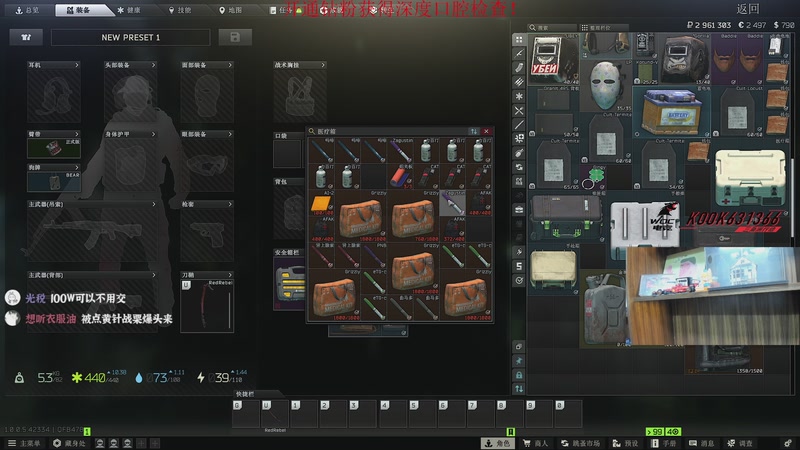
Task: Select the УБЕЙ welding mask item
Action: tap(554, 59)
